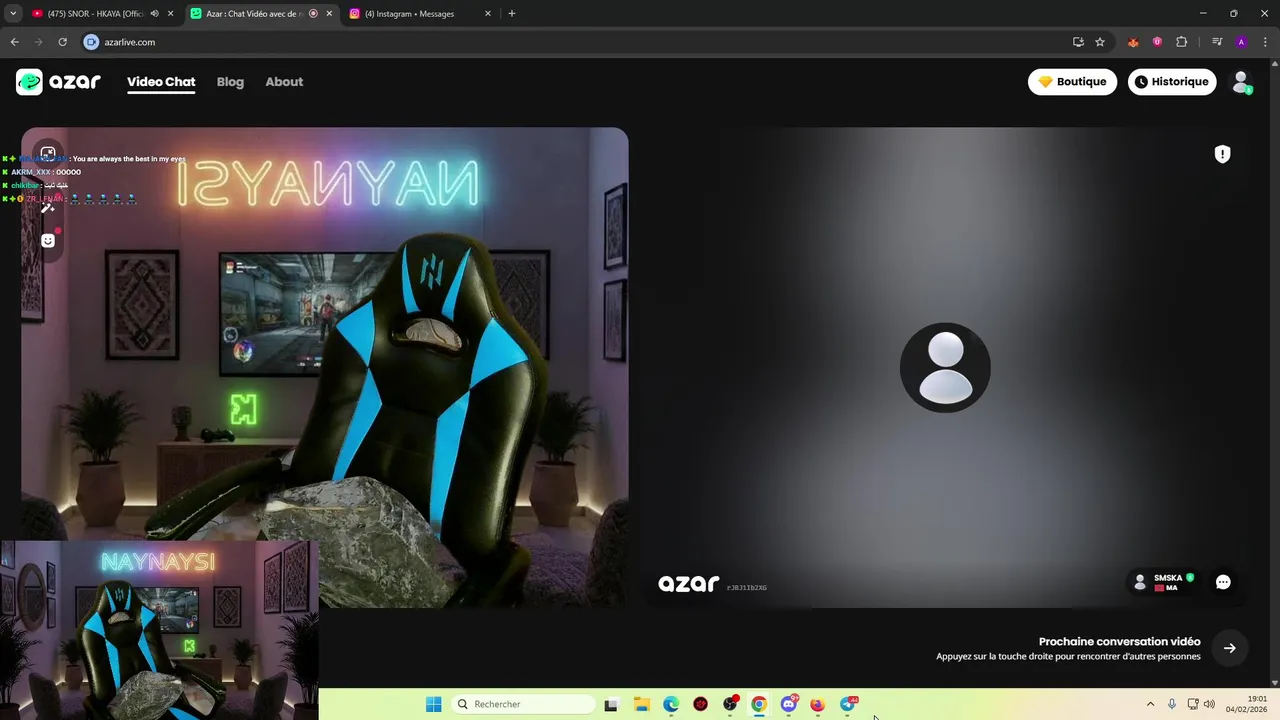Open the MetaMask fox extension
The image size is (1280, 720).
click(x=1133, y=42)
